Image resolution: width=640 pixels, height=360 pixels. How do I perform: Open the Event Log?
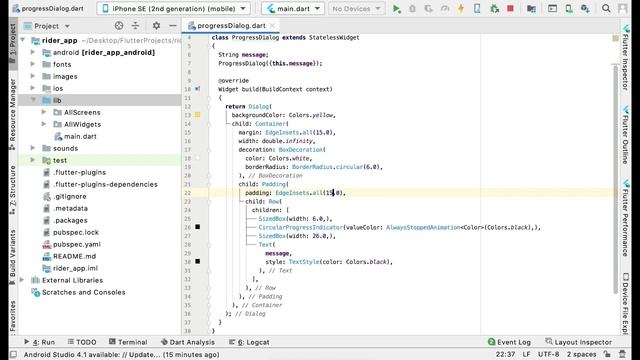[x=509, y=342]
